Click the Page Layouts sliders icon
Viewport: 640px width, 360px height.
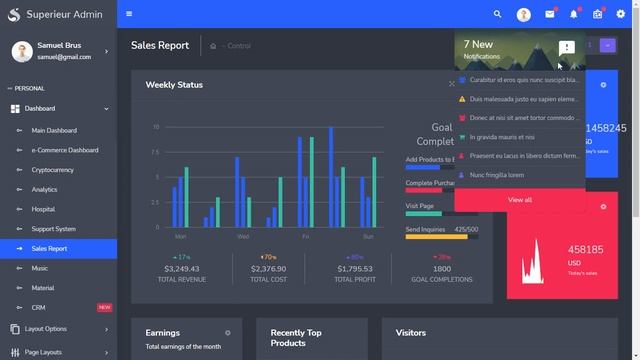tap(15, 353)
